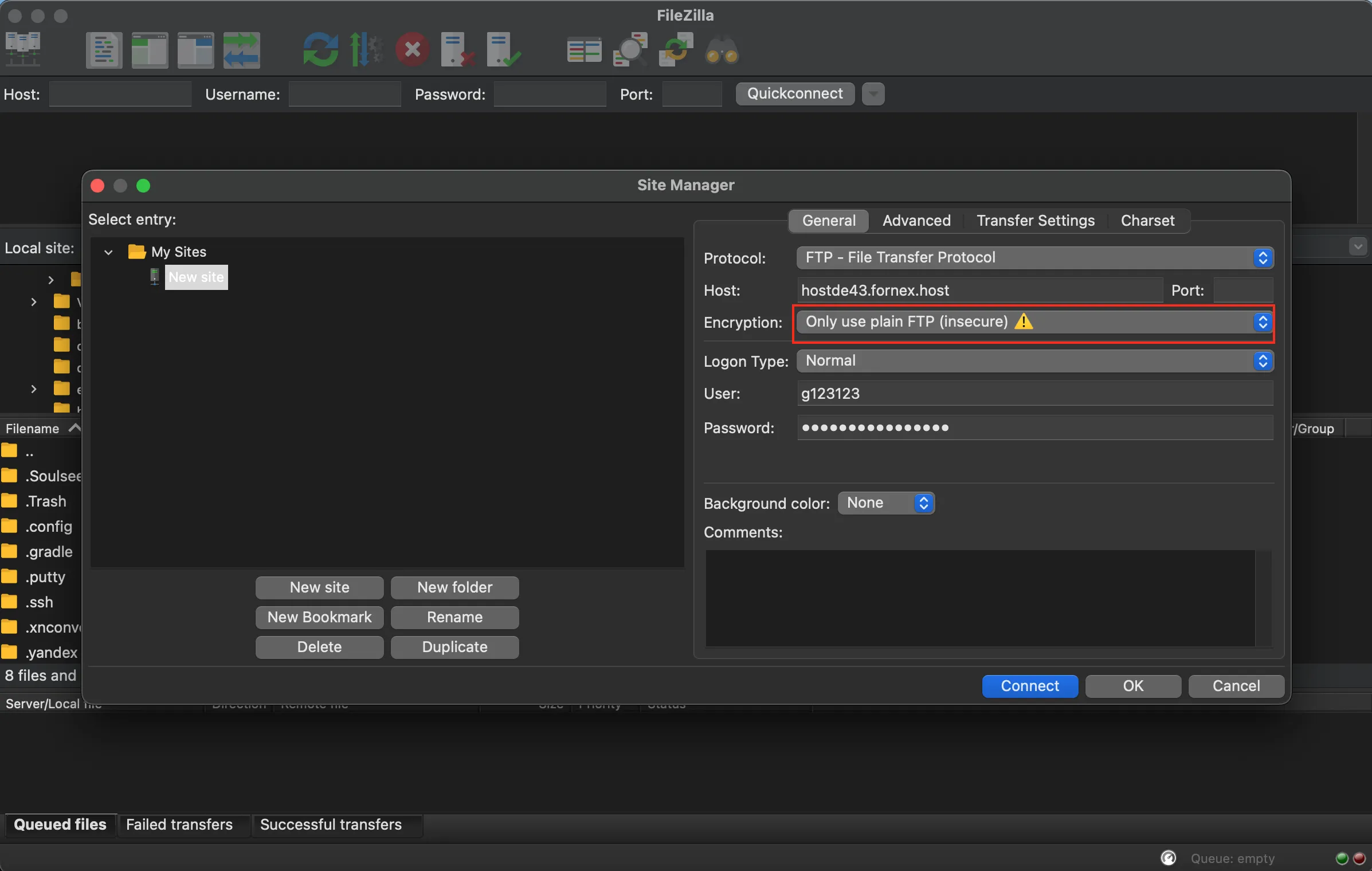Click the New Bookmark button
Image resolution: width=1372 pixels, height=871 pixels.
point(319,617)
